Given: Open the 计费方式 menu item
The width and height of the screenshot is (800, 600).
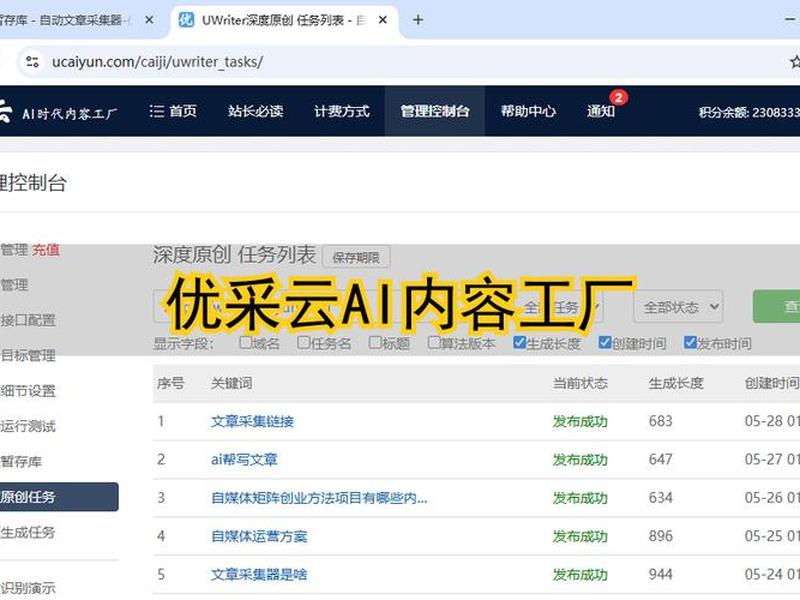Looking at the screenshot, I should point(342,111).
